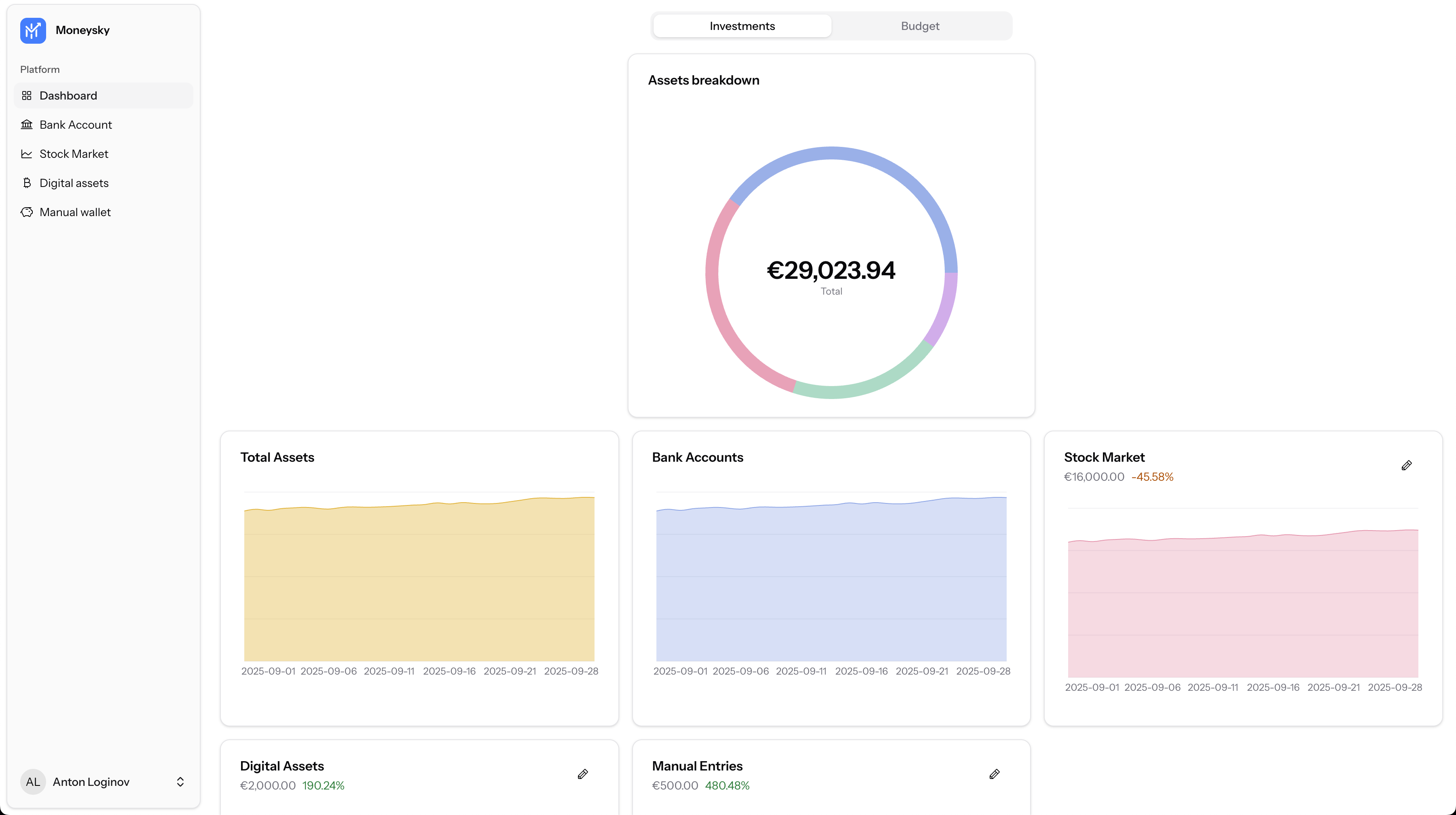Open Manual wallet from sidebar

point(75,212)
